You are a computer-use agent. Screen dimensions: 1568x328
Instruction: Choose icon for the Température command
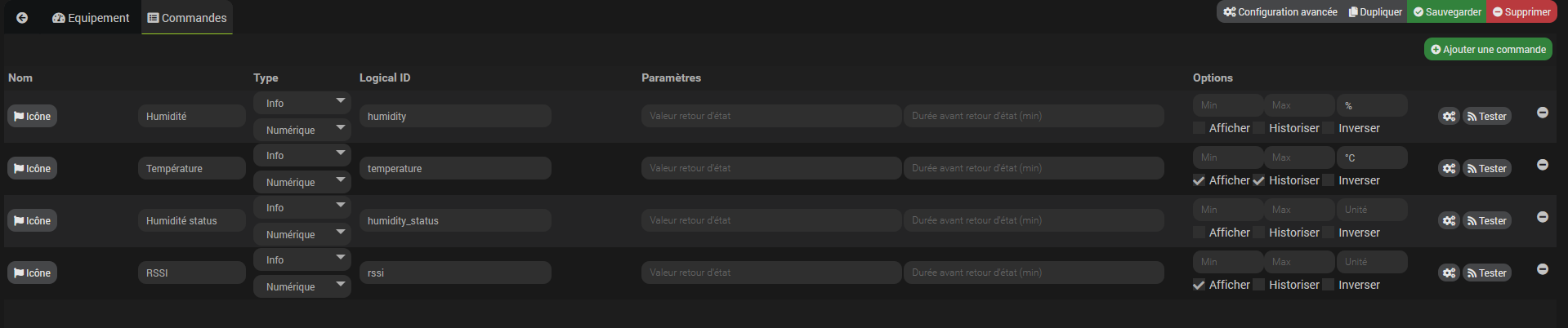pyautogui.click(x=33, y=169)
